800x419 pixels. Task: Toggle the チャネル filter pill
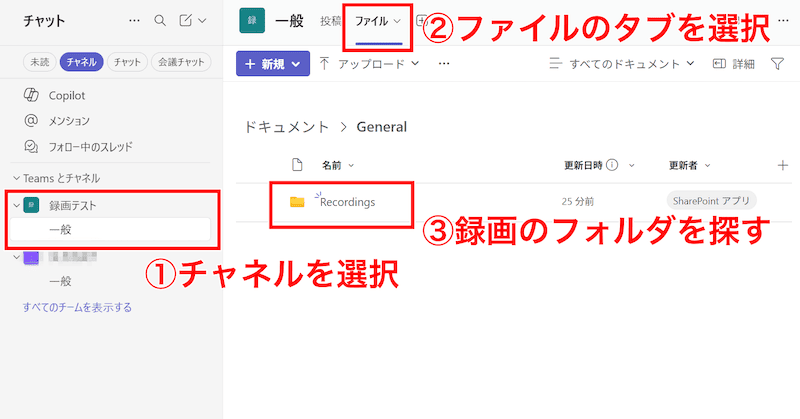[x=81, y=63]
